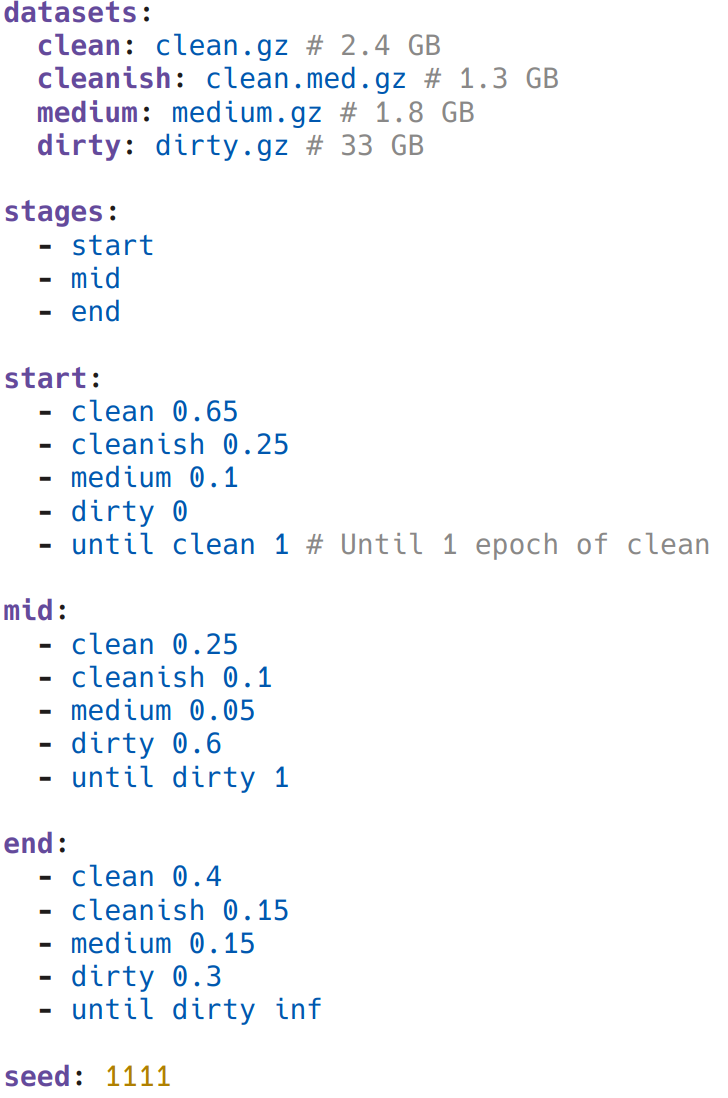Screen dimensions: 728x1098
Task: Click the 'Until 1 epoch of clean' comment
Action: click(x=524, y=545)
